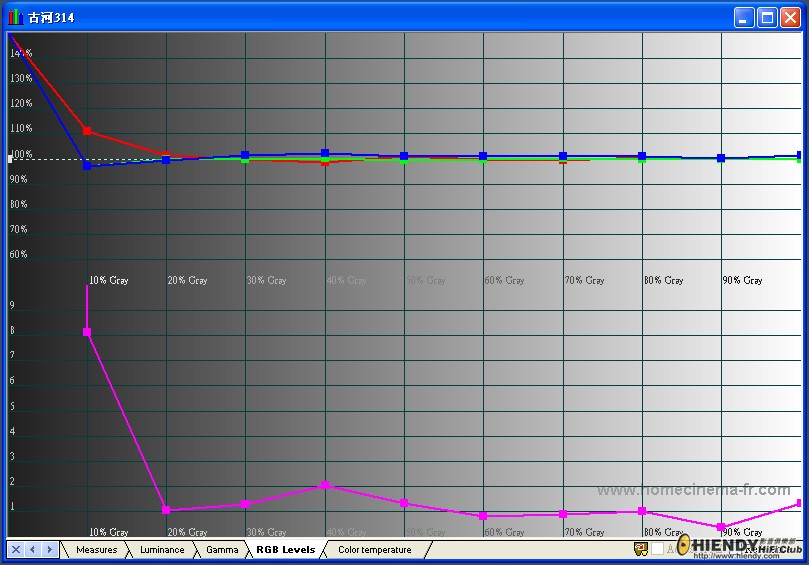Click the 80% axis label

coord(19,204)
